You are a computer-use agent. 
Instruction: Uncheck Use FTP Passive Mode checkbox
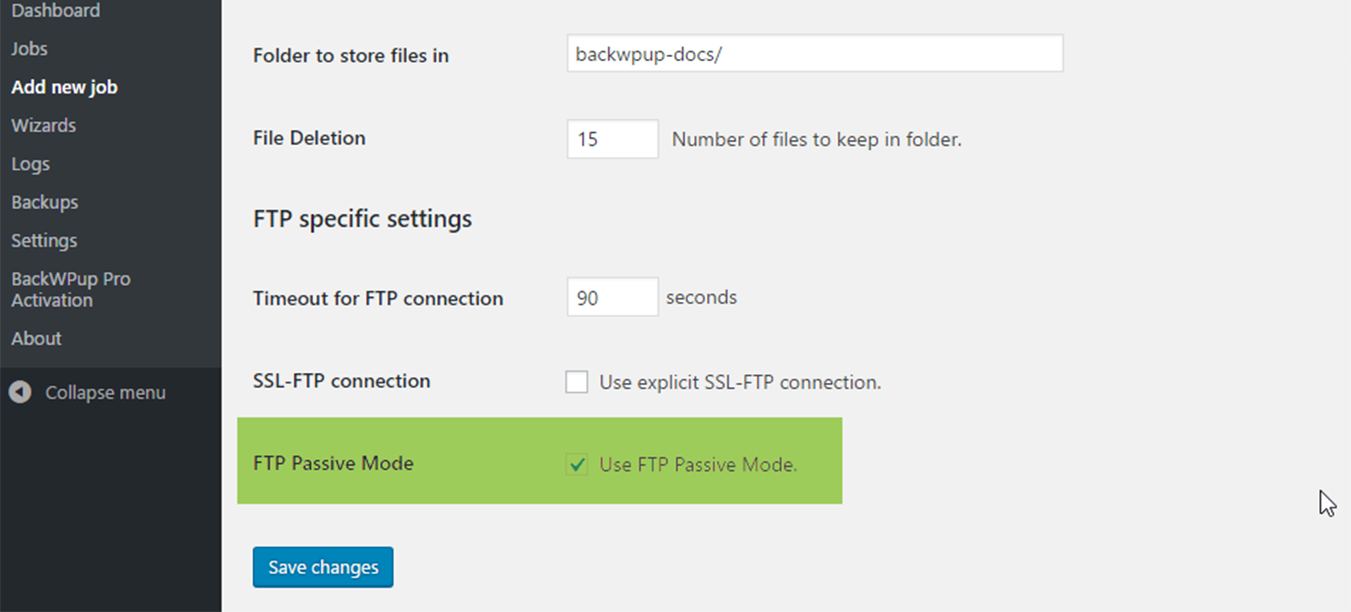(577, 464)
